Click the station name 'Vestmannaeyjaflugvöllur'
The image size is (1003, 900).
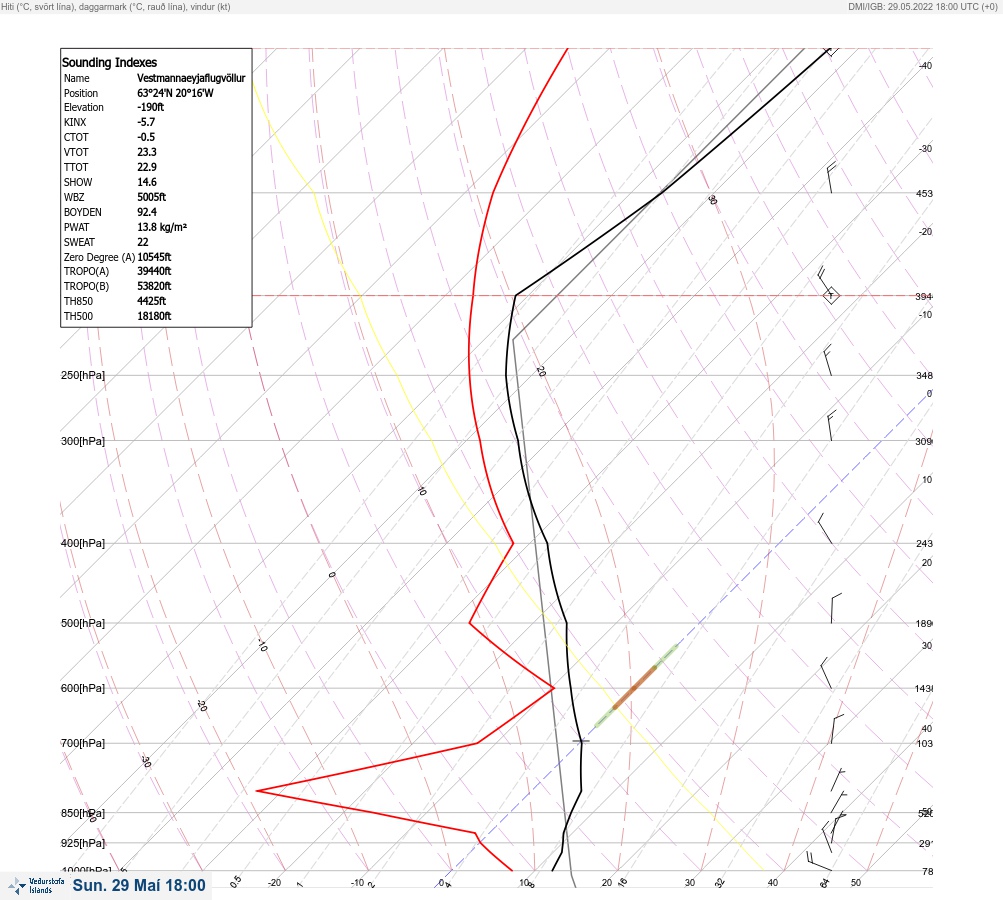(191, 78)
